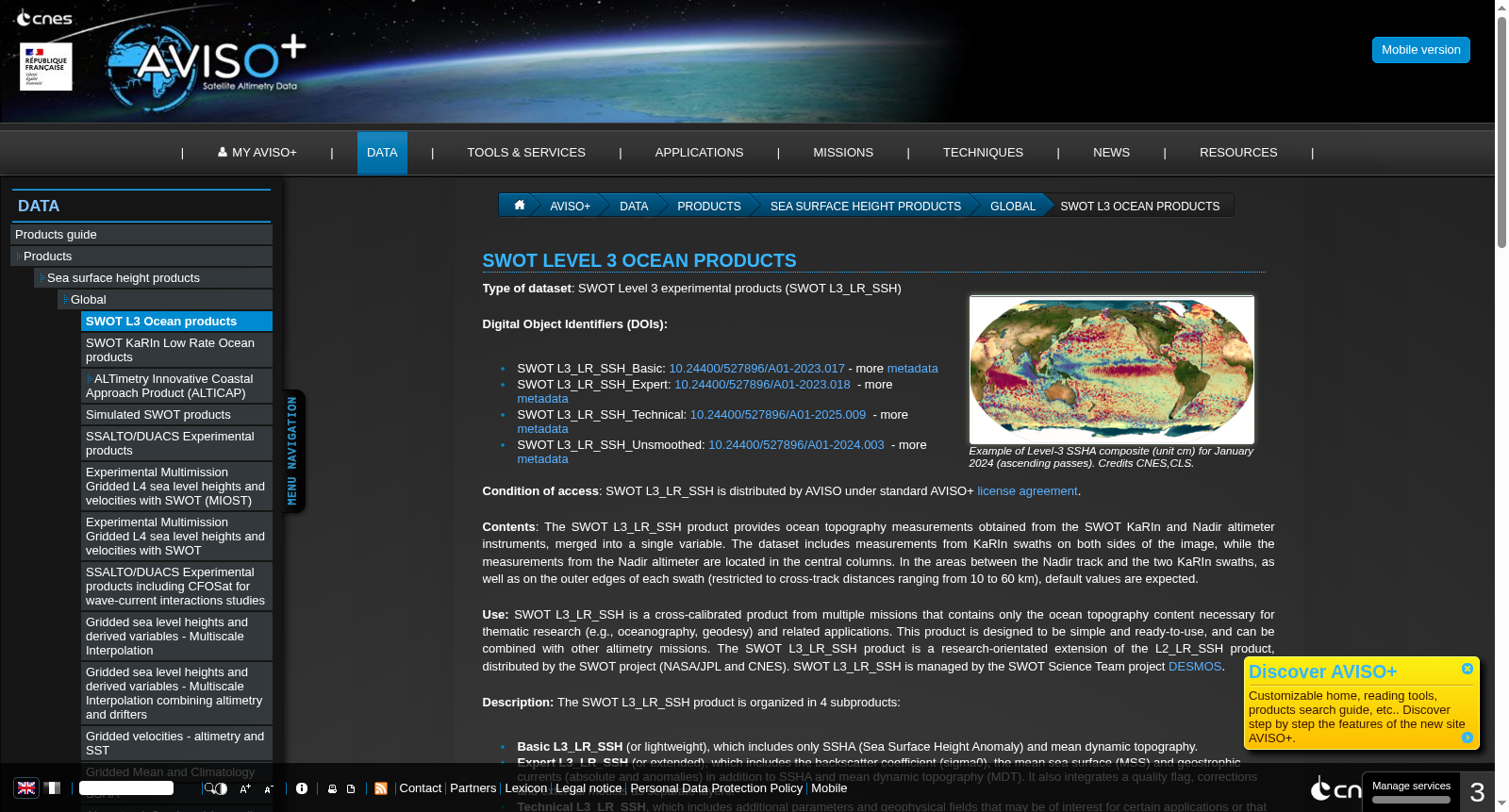Open the information (i) icon in bottom bar
This screenshot has height=812, width=1509.
[x=302, y=788]
